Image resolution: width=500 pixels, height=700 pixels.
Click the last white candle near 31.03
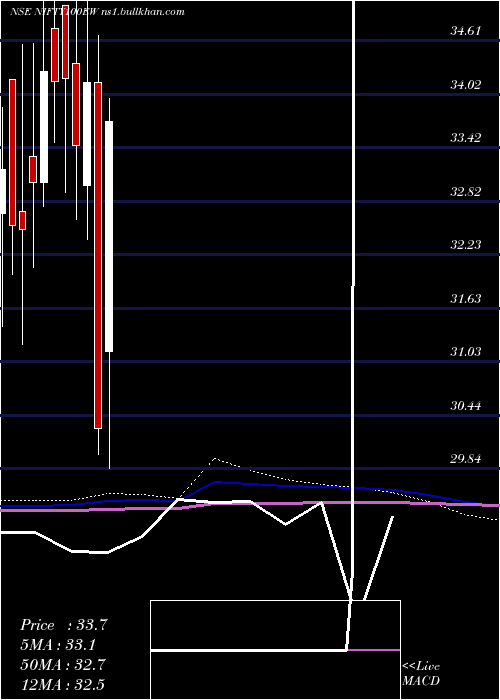[x=109, y=236]
